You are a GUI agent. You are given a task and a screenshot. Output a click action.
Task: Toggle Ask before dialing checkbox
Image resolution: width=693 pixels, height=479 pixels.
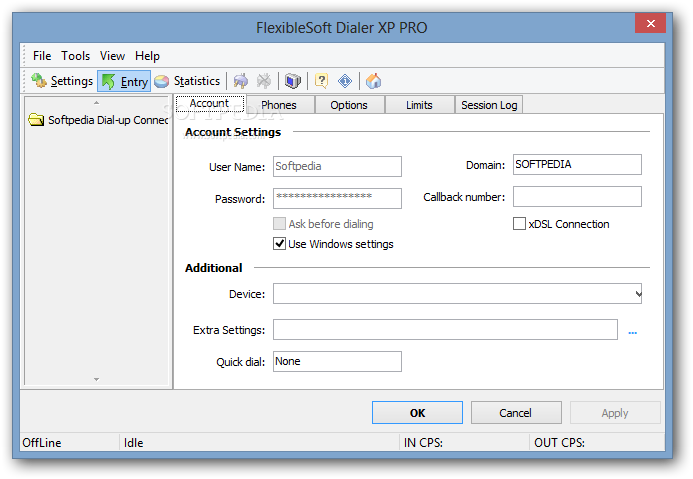click(x=279, y=224)
